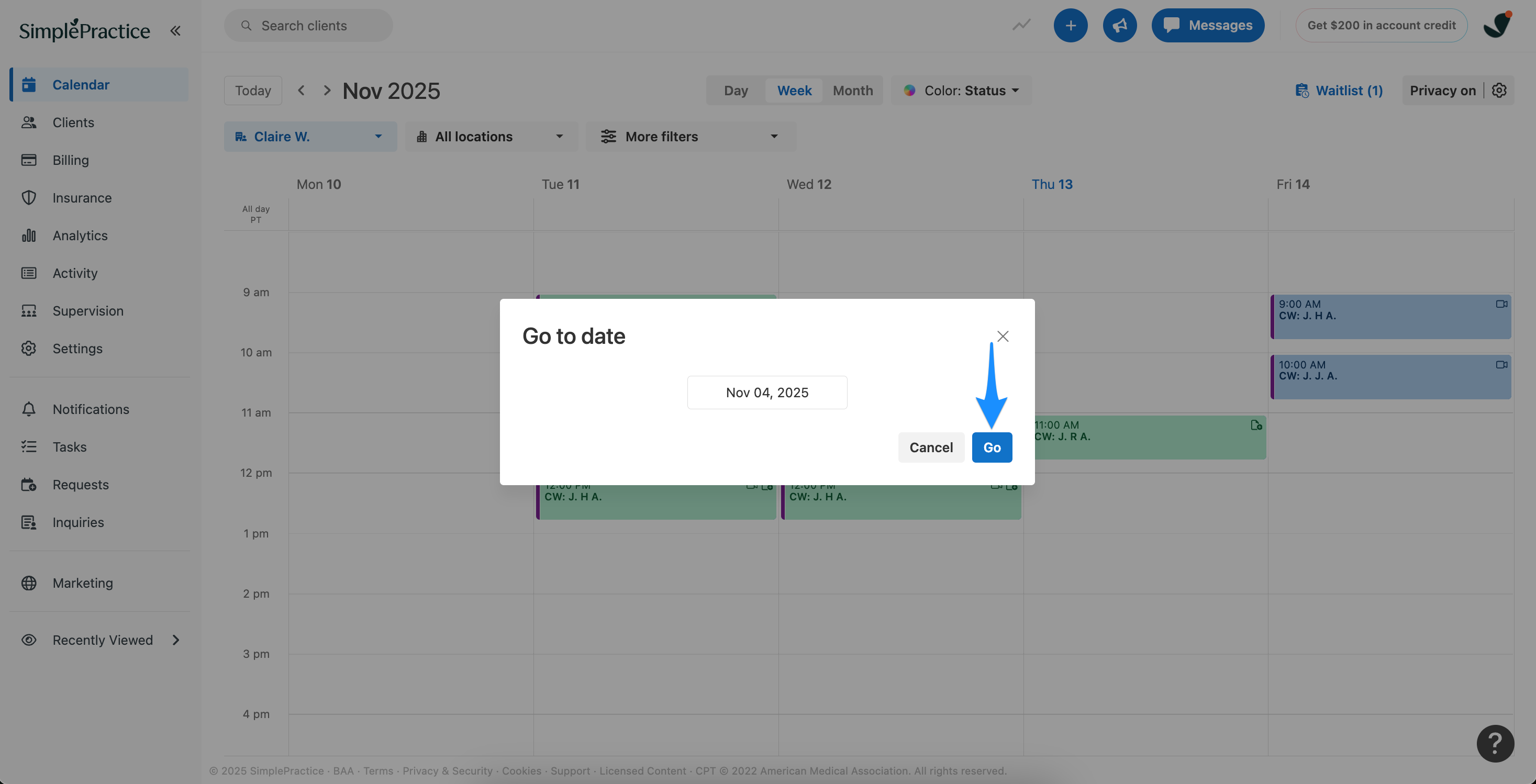Open Color: Status dropdown

tap(961, 91)
